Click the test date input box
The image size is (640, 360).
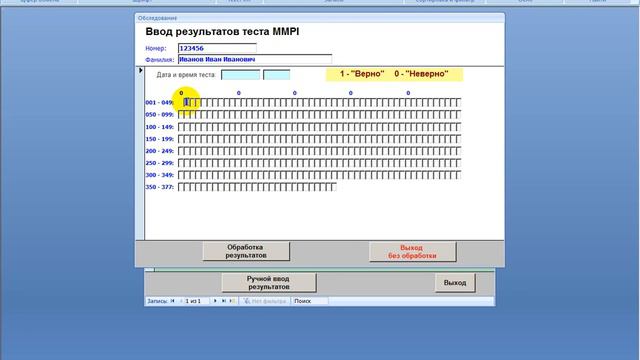click(240, 75)
